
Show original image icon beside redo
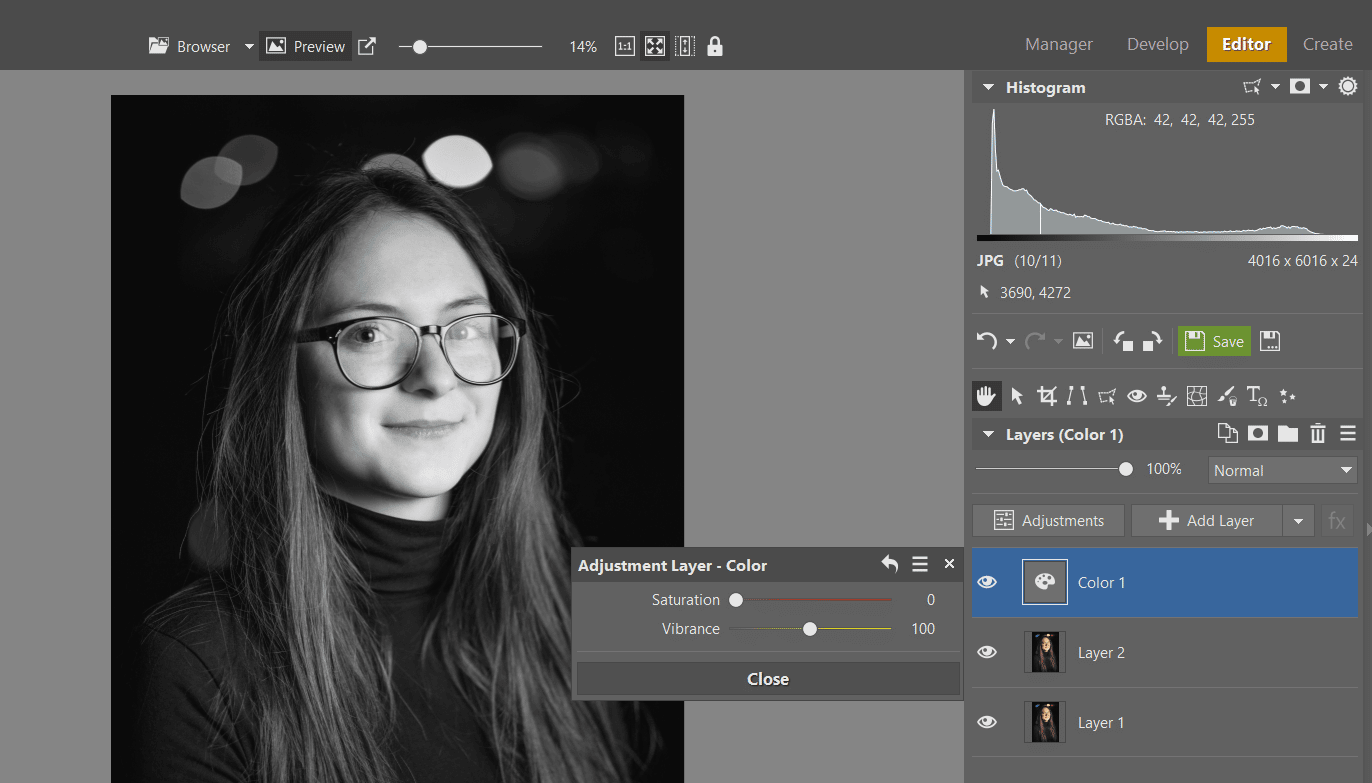tap(1083, 341)
